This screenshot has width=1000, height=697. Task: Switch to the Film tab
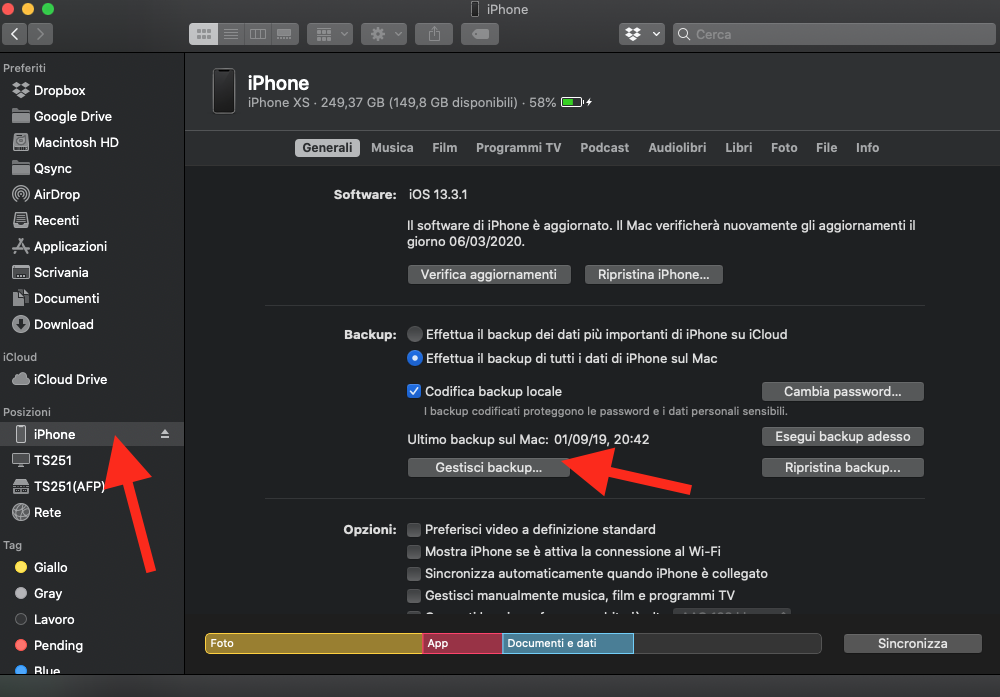(x=445, y=148)
